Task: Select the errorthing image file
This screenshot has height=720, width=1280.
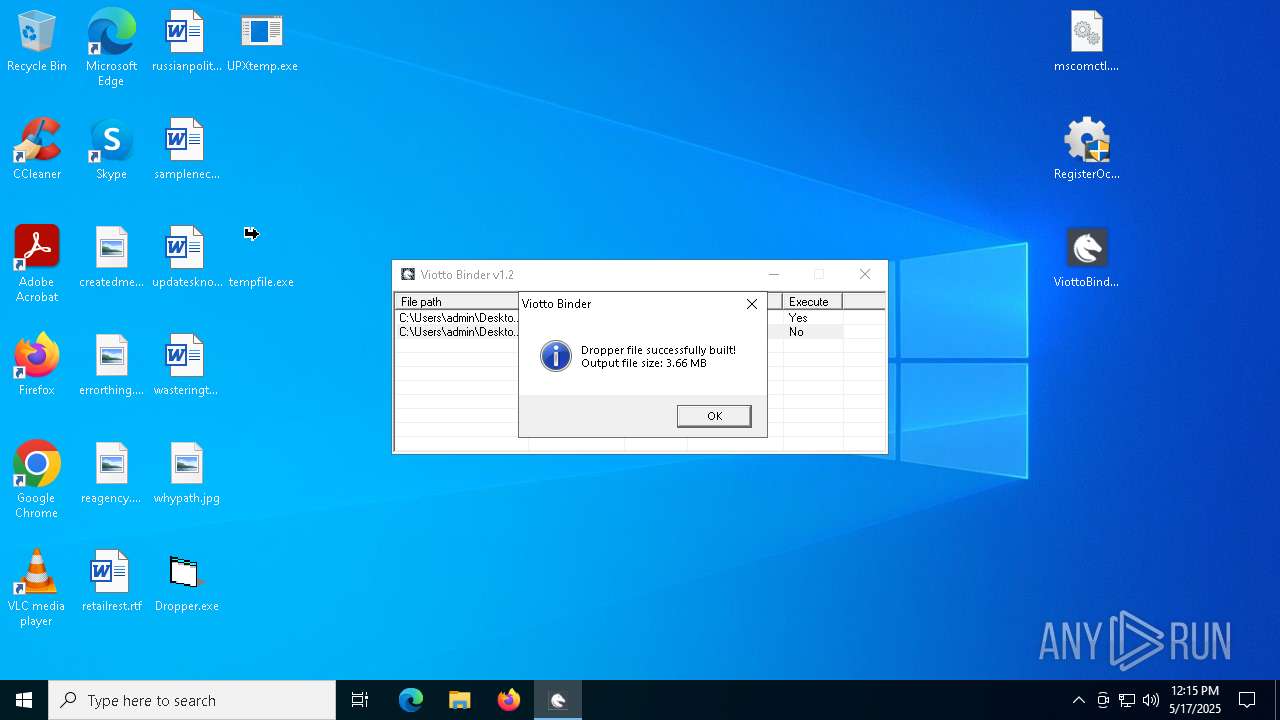Action: coord(111,366)
